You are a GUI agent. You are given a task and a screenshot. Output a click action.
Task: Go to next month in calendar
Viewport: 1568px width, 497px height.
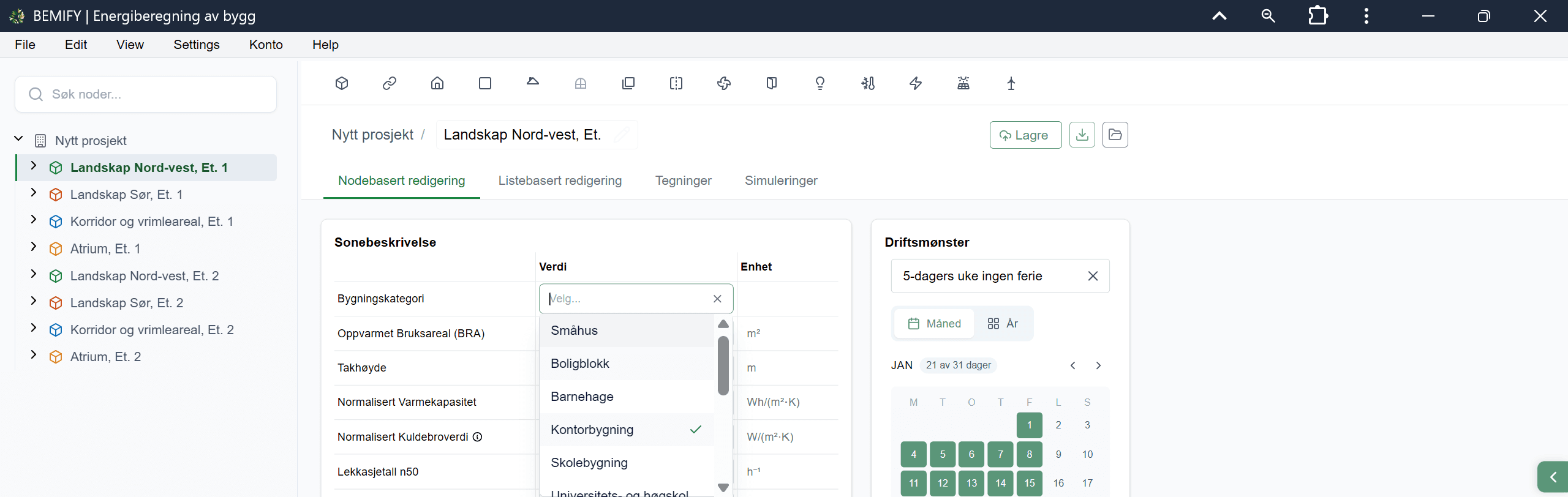coord(1098,365)
